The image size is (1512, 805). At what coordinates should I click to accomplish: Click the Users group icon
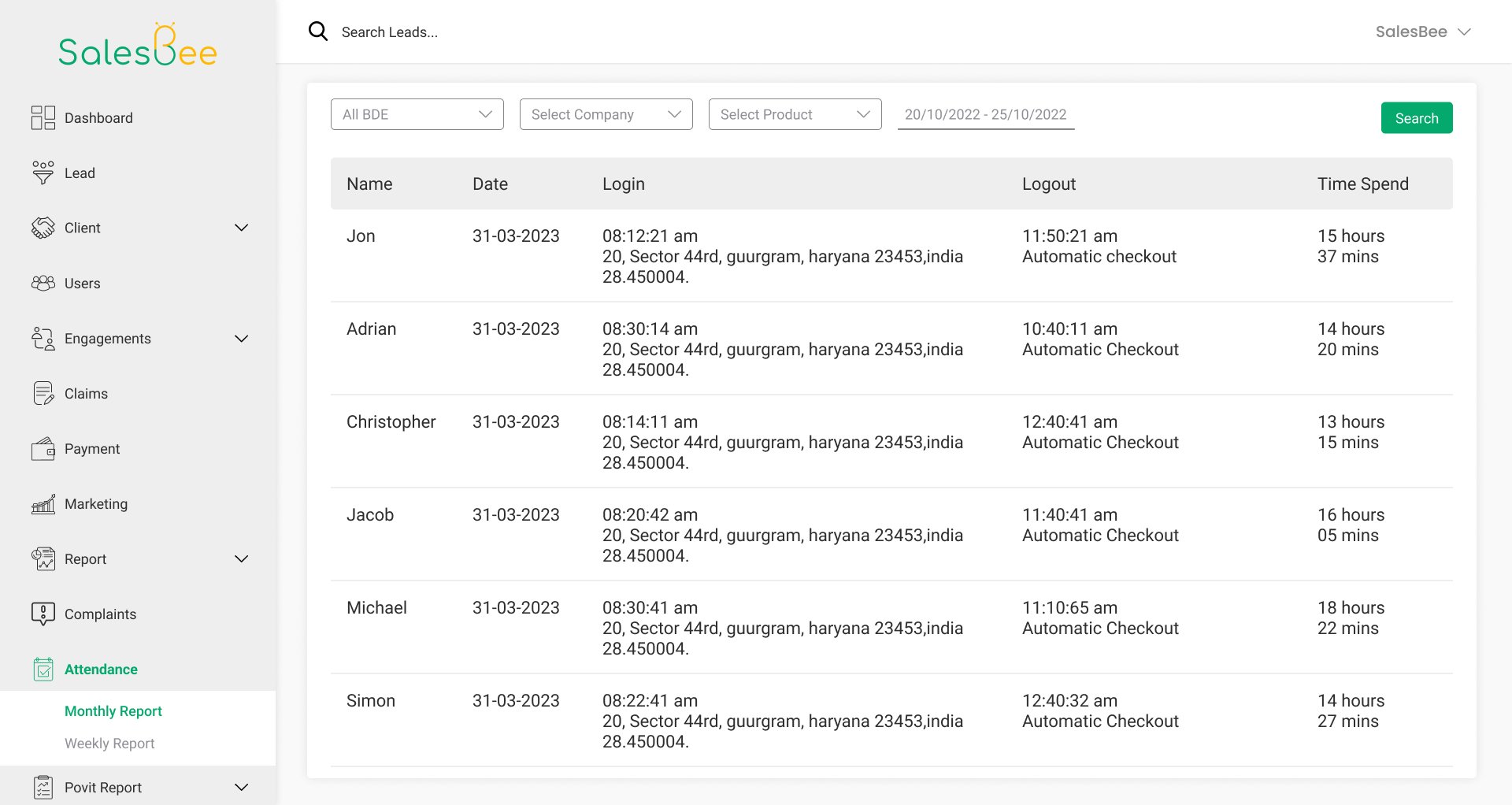click(x=43, y=283)
